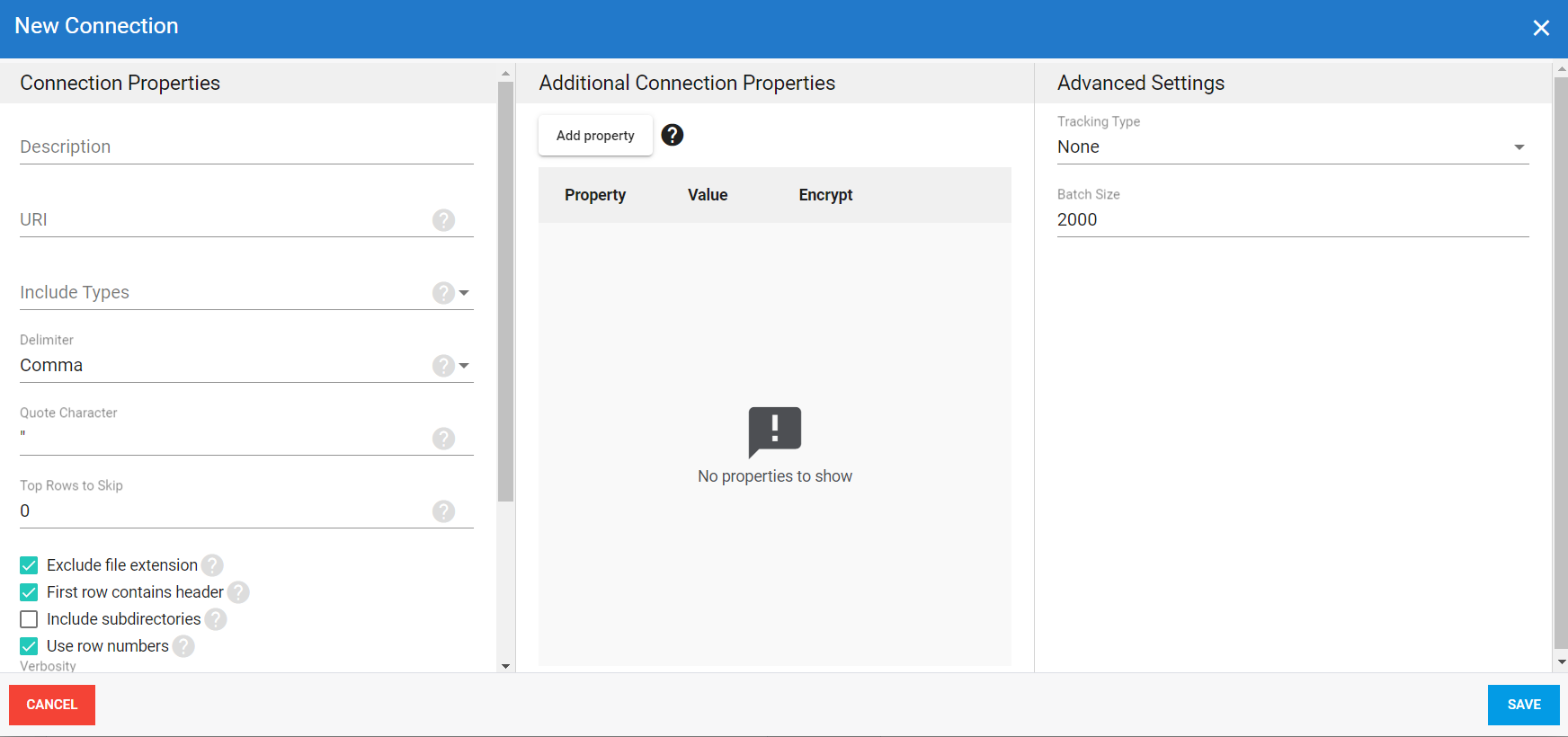Click the Connection Properties panel scrollbar
1568x737 pixels.
tap(505, 291)
